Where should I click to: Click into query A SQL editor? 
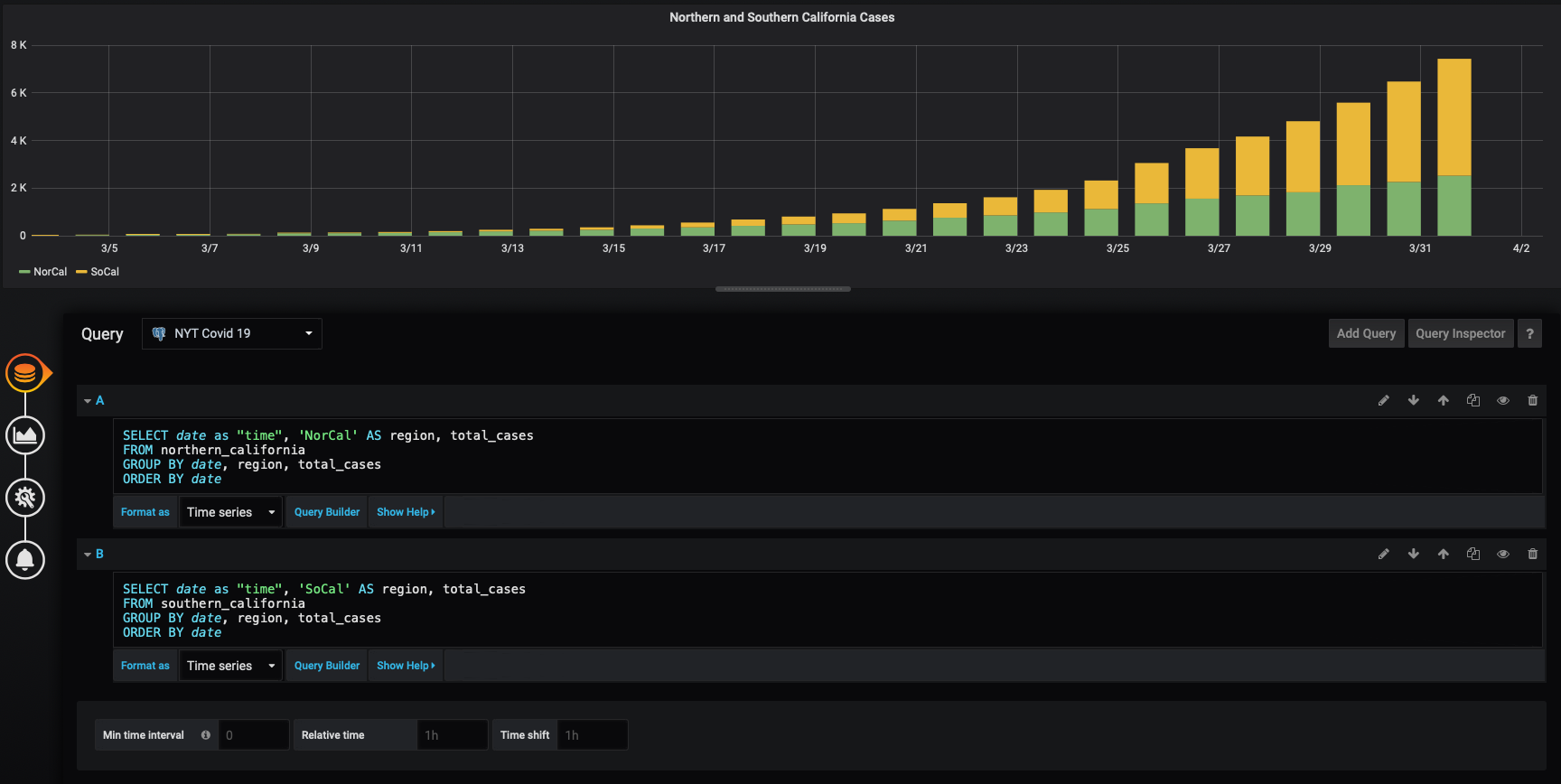click(x=827, y=457)
